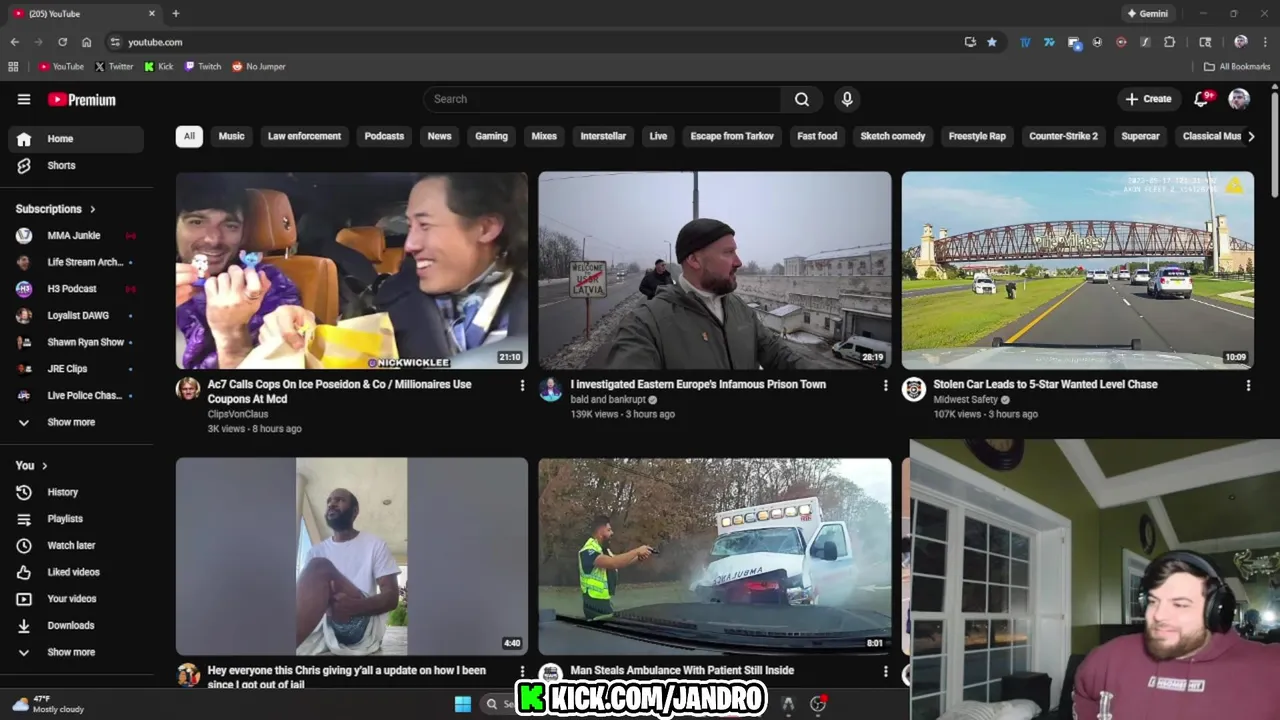
Task: Open the You section chevron
Action: coord(44,466)
